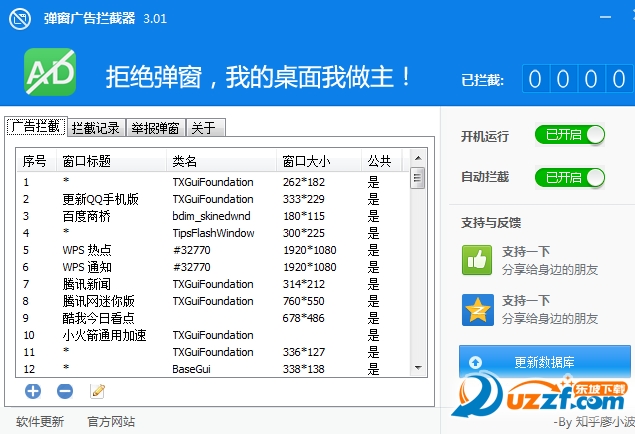
Task: Sort by 序号 column header
Action: point(36,161)
